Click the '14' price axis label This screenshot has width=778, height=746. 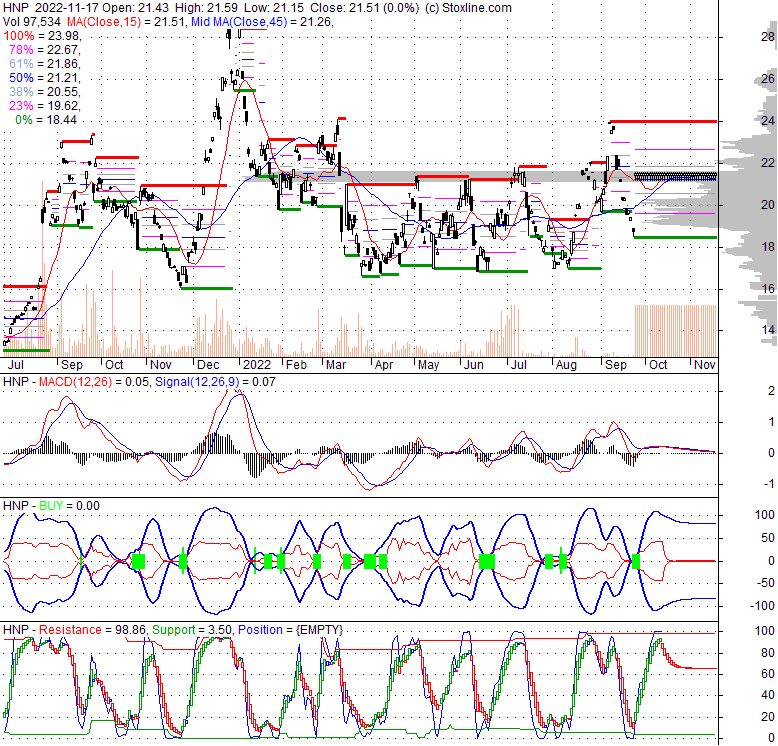[x=768, y=330]
